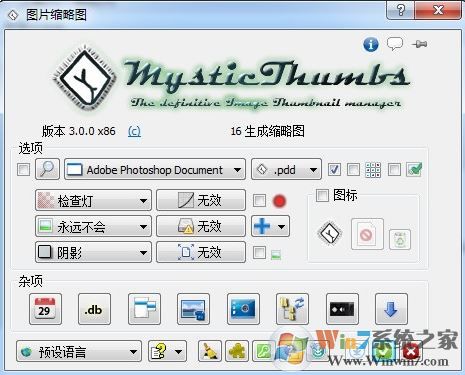Click the title bar help question button

(x=401, y=10)
